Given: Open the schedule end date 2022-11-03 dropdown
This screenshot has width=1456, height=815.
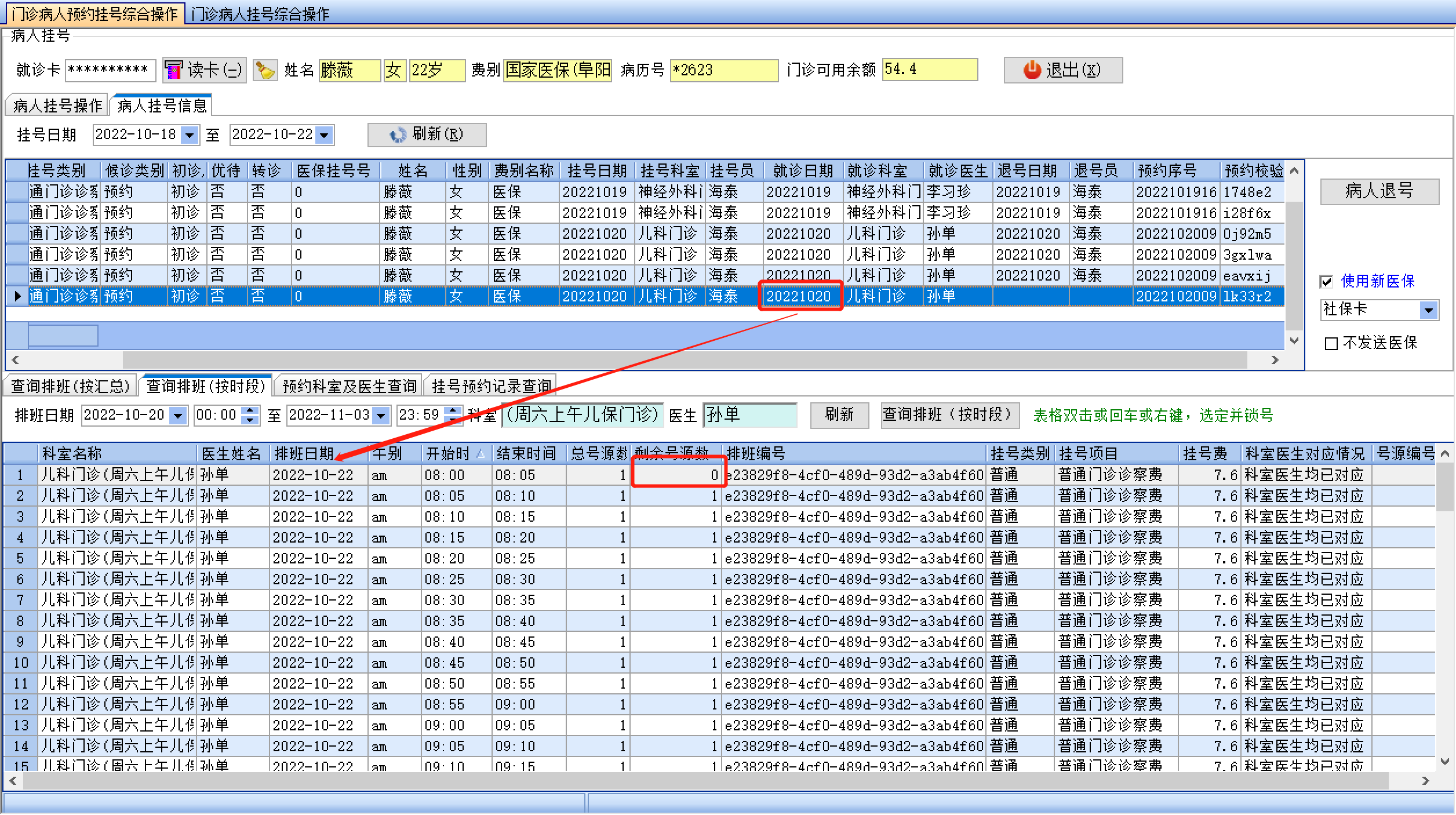Looking at the screenshot, I should 381,415.
